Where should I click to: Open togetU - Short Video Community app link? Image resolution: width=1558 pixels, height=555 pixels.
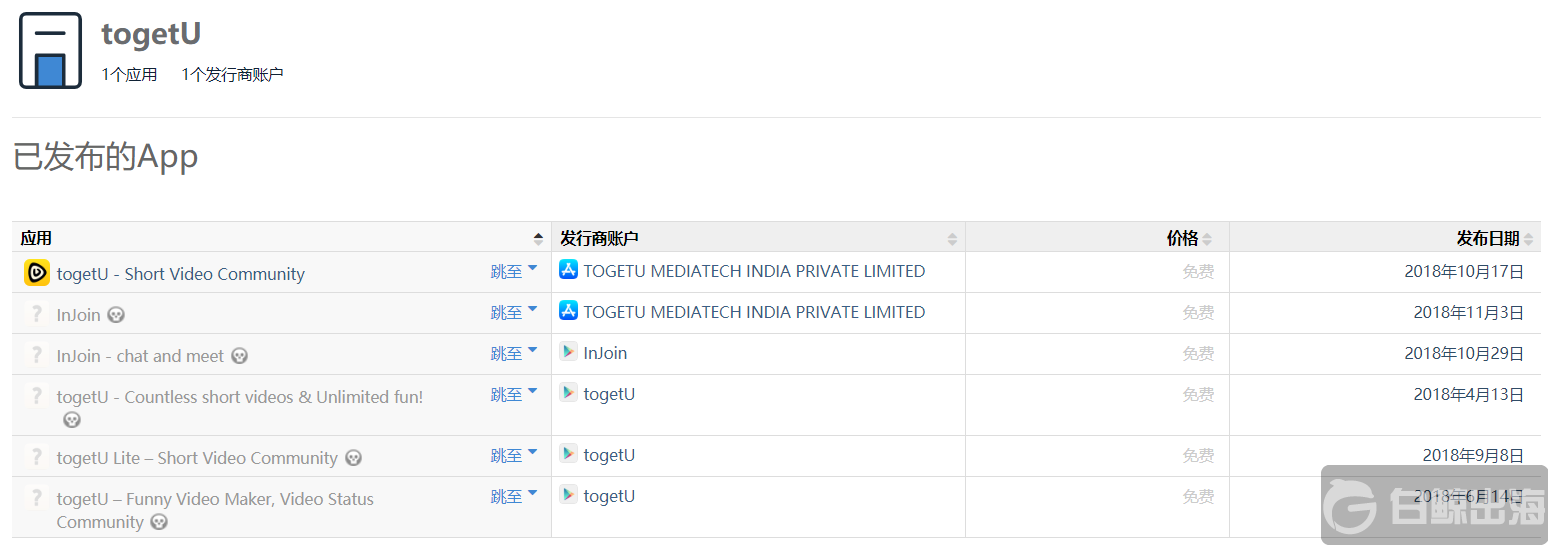click(181, 274)
